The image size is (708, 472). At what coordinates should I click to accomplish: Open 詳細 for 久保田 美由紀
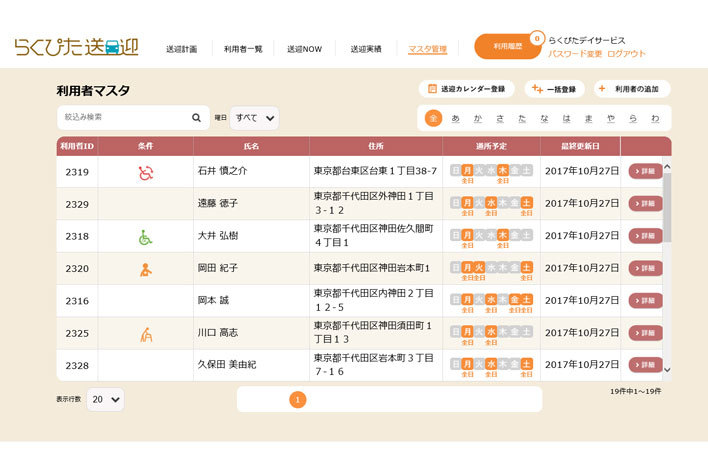(645, 365)
